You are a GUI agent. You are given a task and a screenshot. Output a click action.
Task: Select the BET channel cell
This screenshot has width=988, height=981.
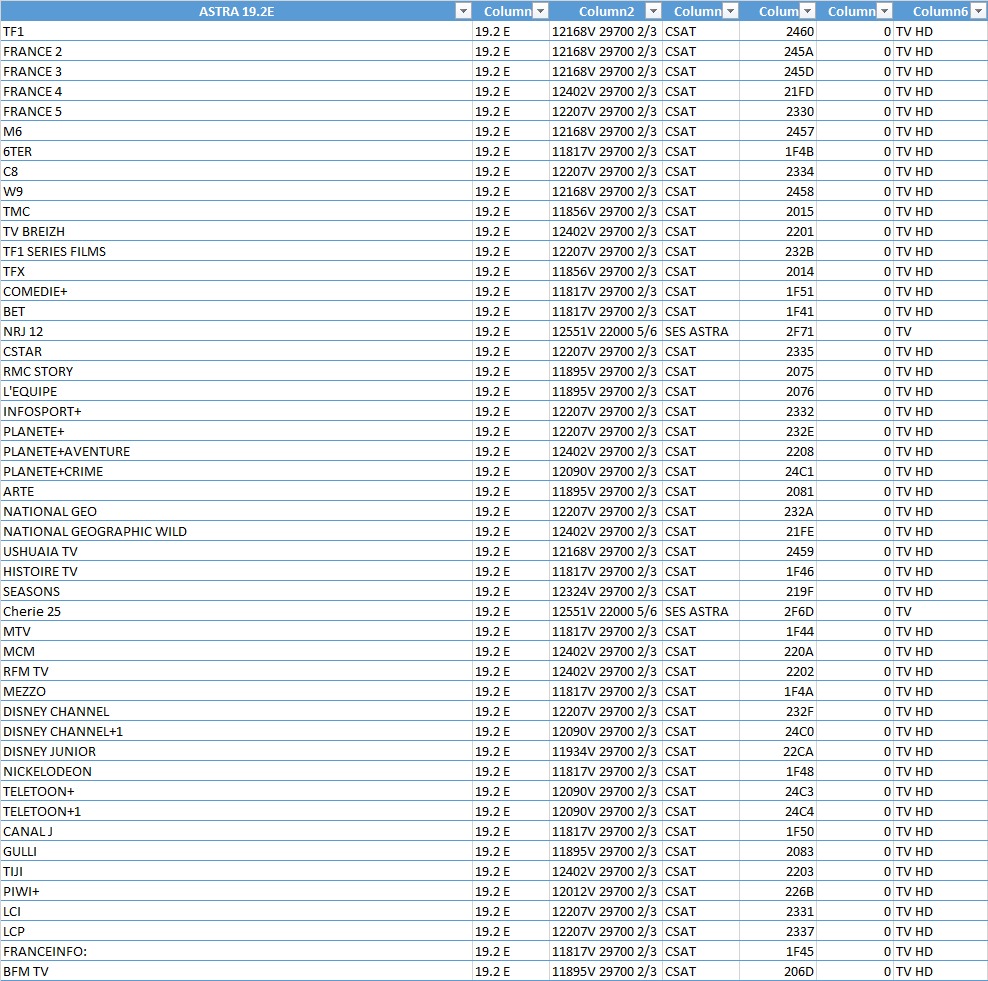(x=236, y=311)
